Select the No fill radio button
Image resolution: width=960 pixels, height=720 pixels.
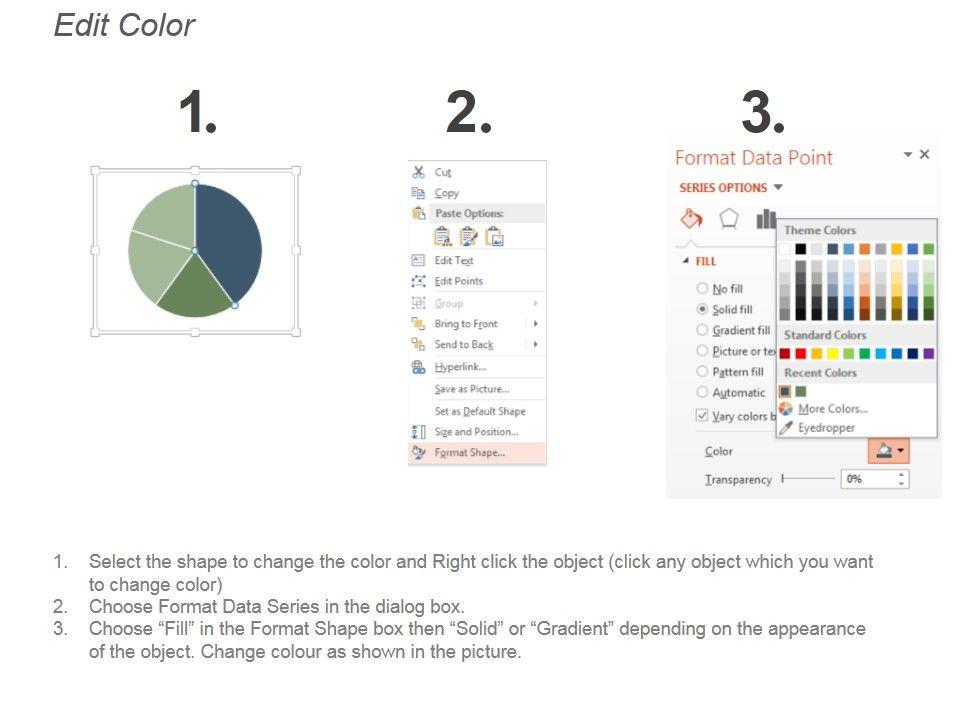click(x=702, y=289)
